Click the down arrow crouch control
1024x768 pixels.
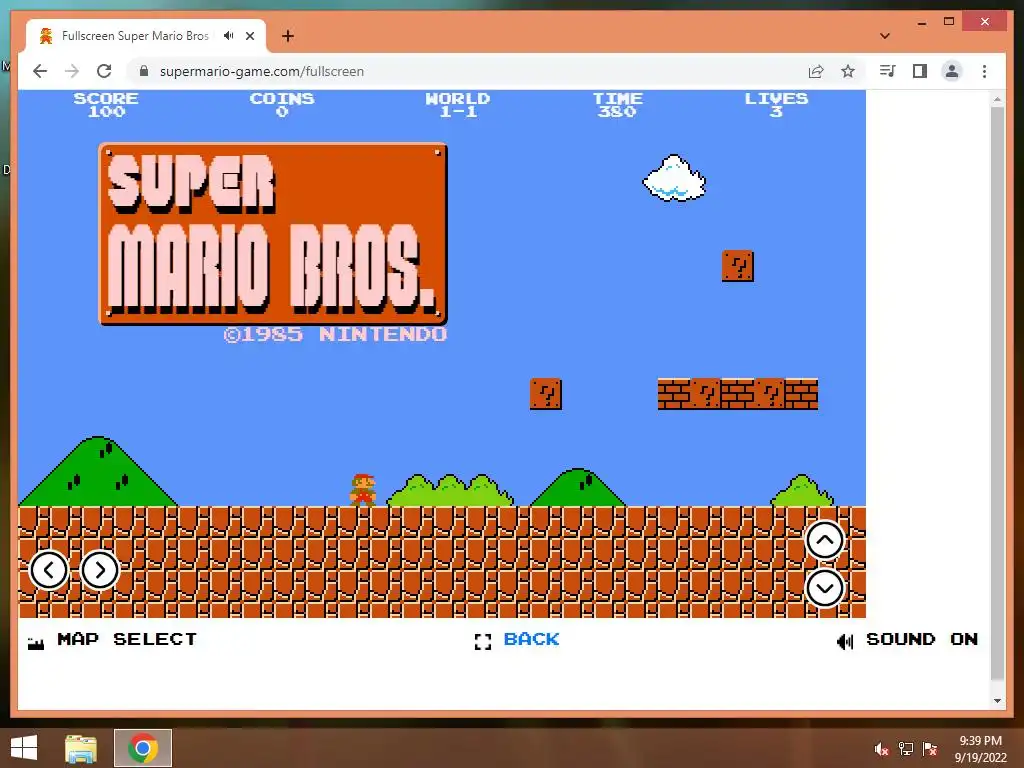[825, 588]
